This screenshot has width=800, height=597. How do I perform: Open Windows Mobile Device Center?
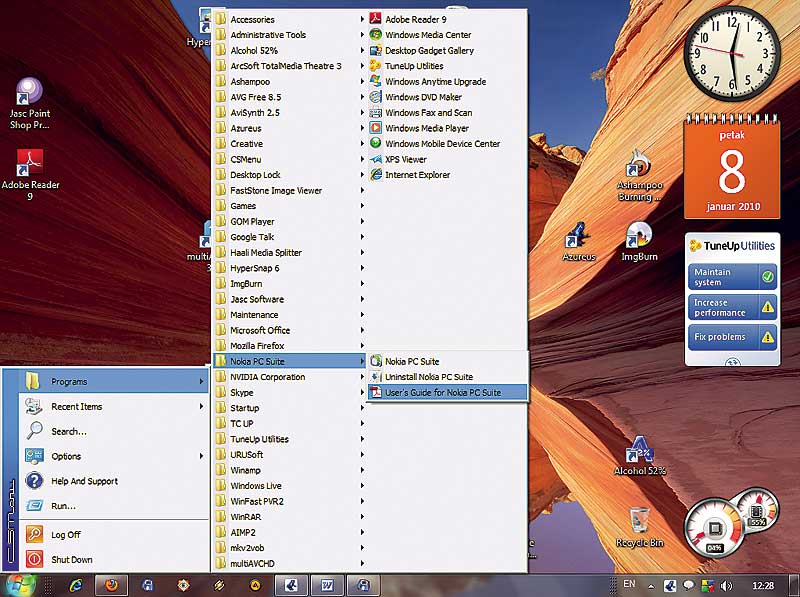click(x=446, y=144)
